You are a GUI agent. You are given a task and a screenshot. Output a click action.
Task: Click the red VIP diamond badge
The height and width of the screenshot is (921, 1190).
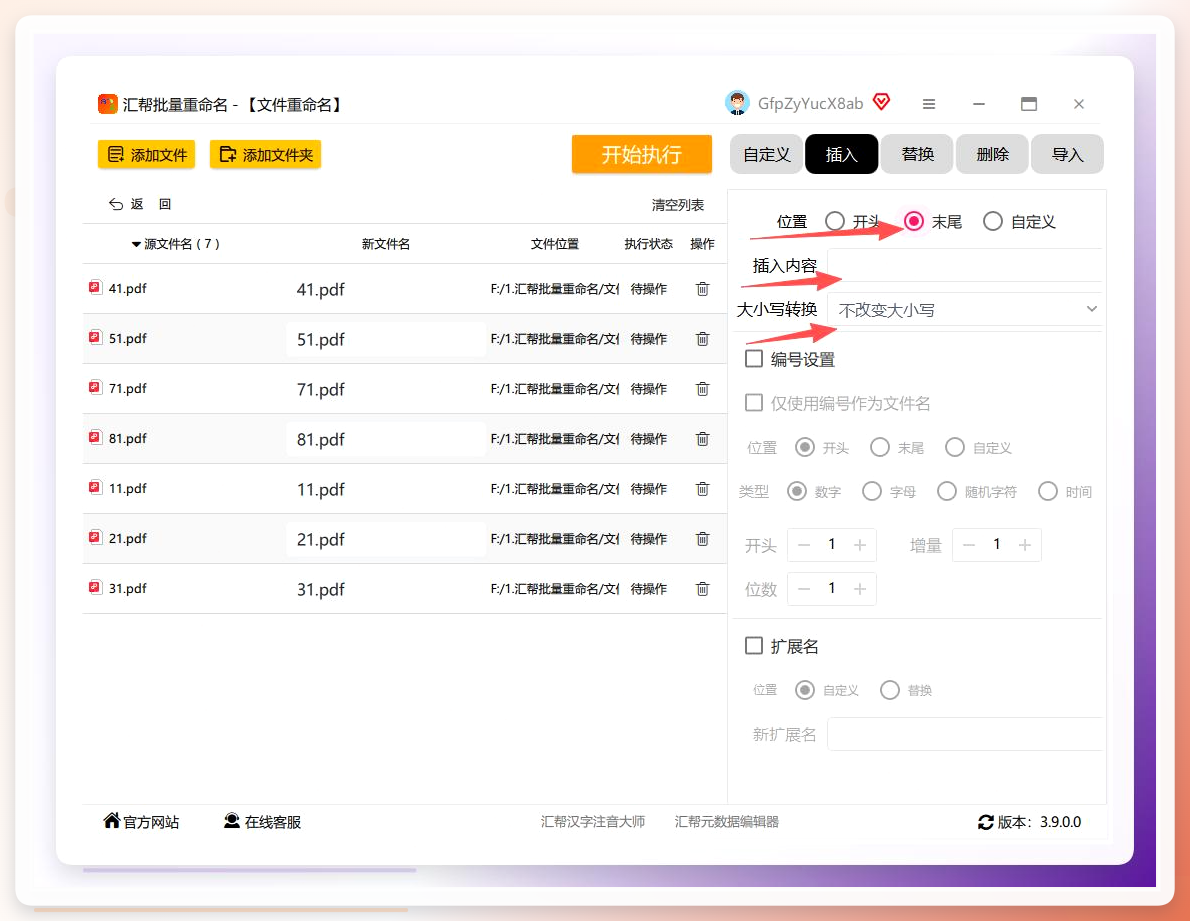pos(881,102)
